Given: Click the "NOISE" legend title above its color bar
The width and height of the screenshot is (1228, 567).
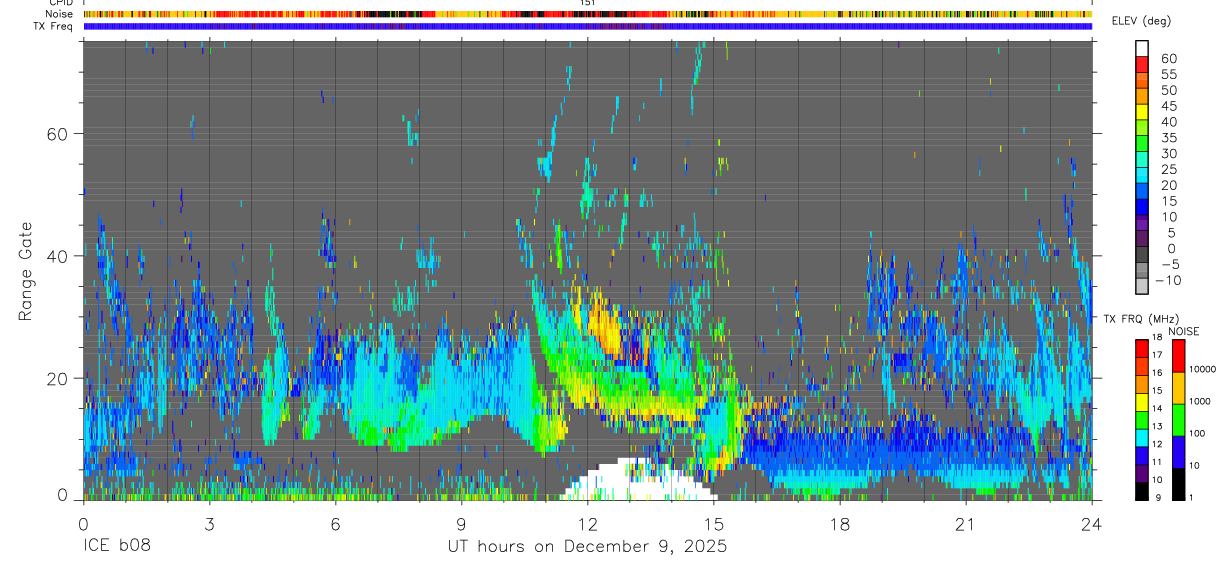Looking at the screenshot, I should 1187,331.
